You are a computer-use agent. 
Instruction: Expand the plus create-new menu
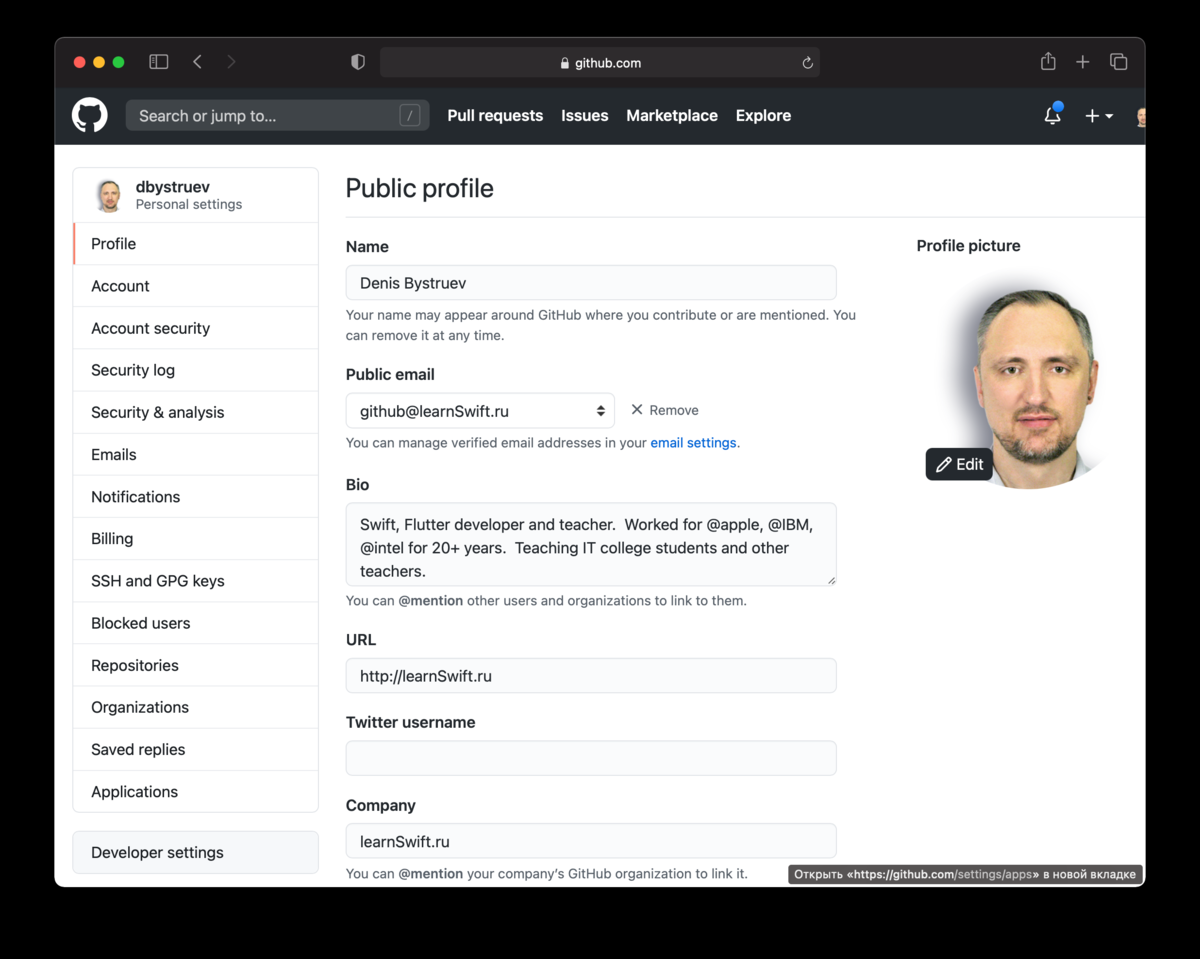click(x=1098, y=116)
